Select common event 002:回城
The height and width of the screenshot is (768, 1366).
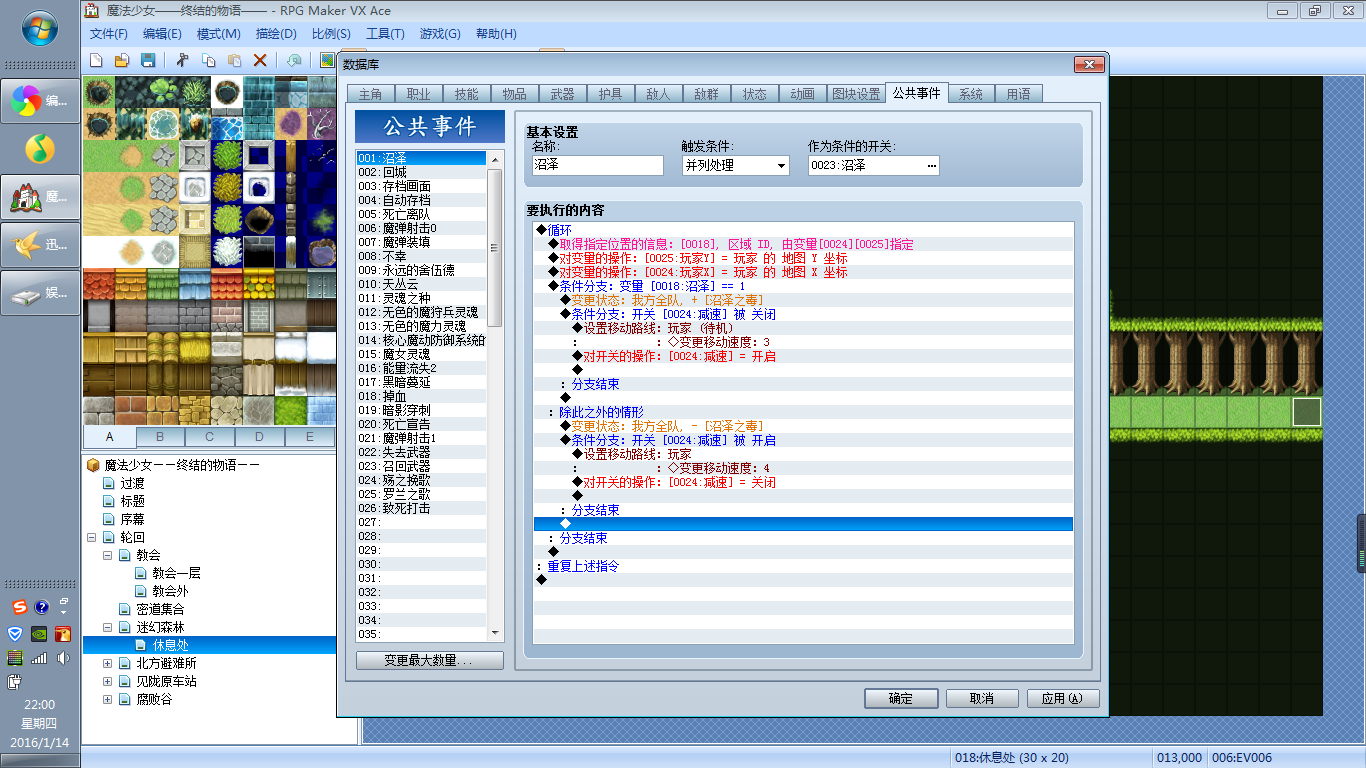pyautogui.click(x=421, y=172)
